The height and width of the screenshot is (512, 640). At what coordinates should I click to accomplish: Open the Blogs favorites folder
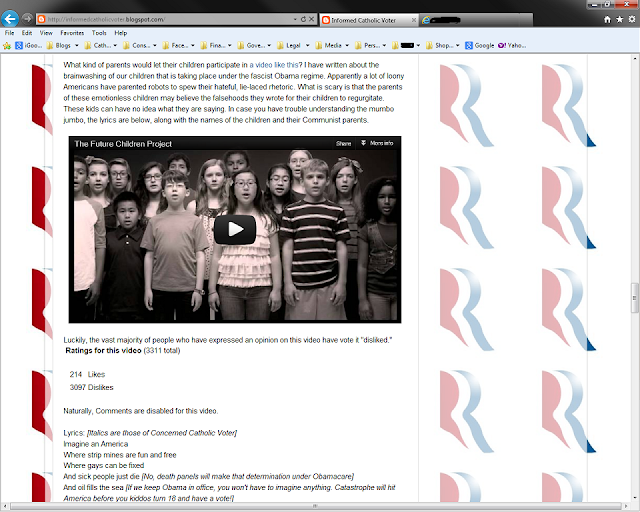click(59, 46)
